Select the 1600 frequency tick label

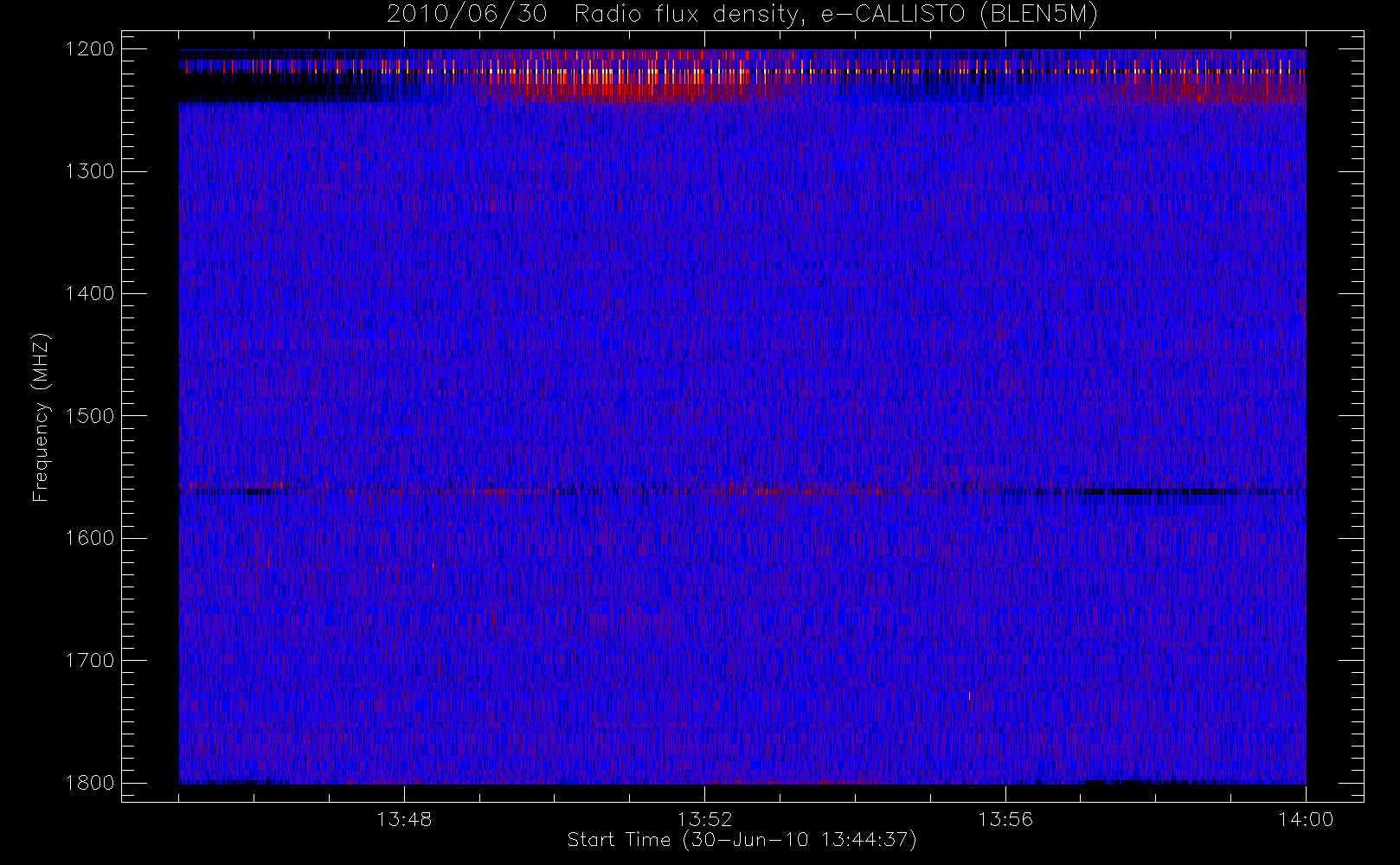pos(90,538)
